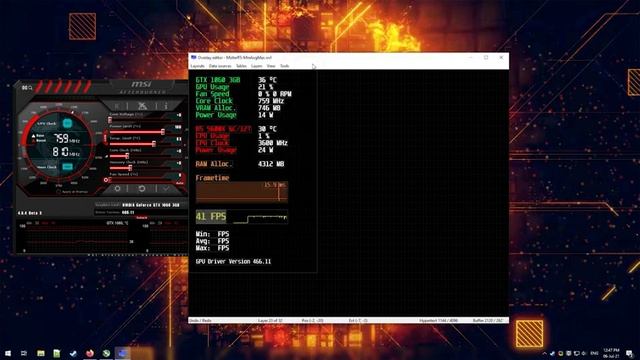The image size is (640, 360).
Task: Open Afterburner settings gear icon
Action: click(x=117, y=189)
